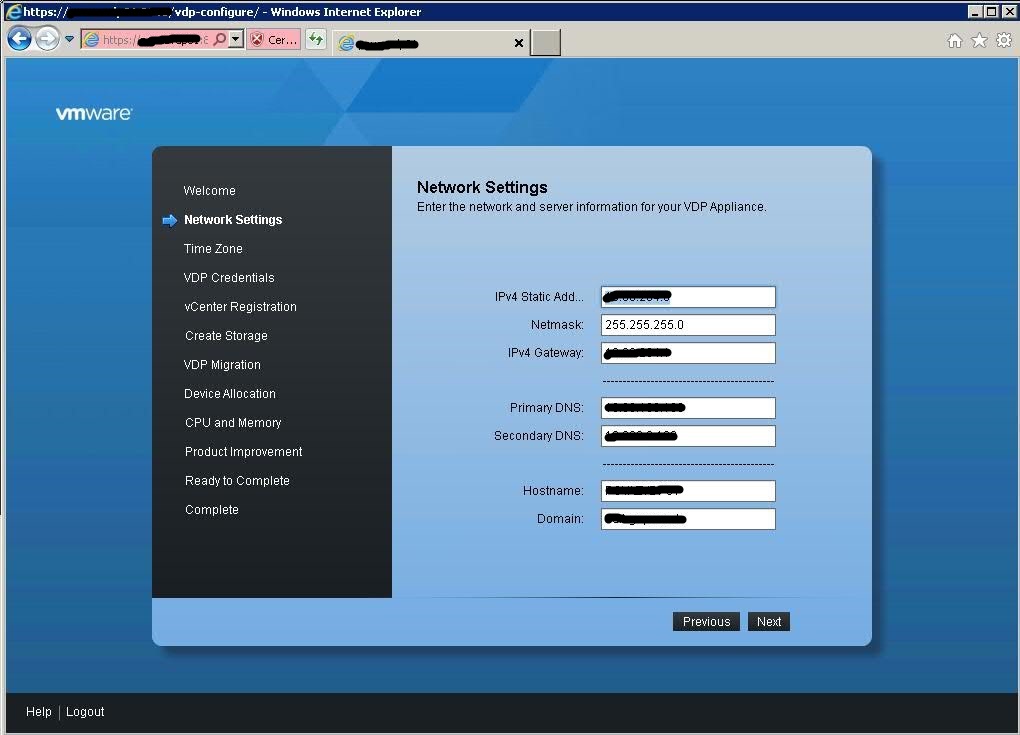Select Welcome step in sidebar

[209, 191]
